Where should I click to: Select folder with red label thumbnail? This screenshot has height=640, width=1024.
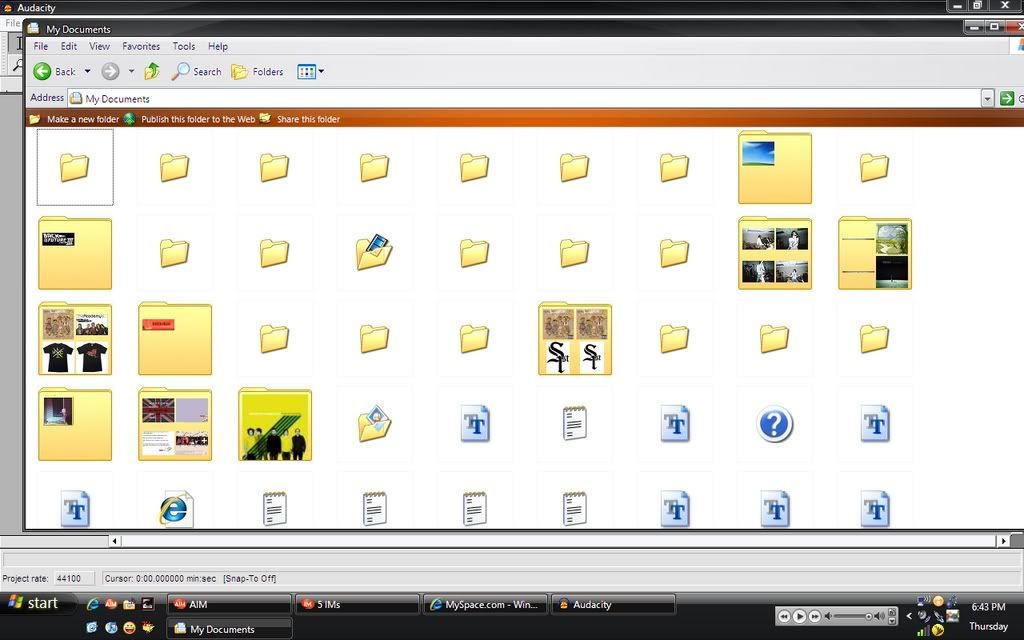(175, 338)
